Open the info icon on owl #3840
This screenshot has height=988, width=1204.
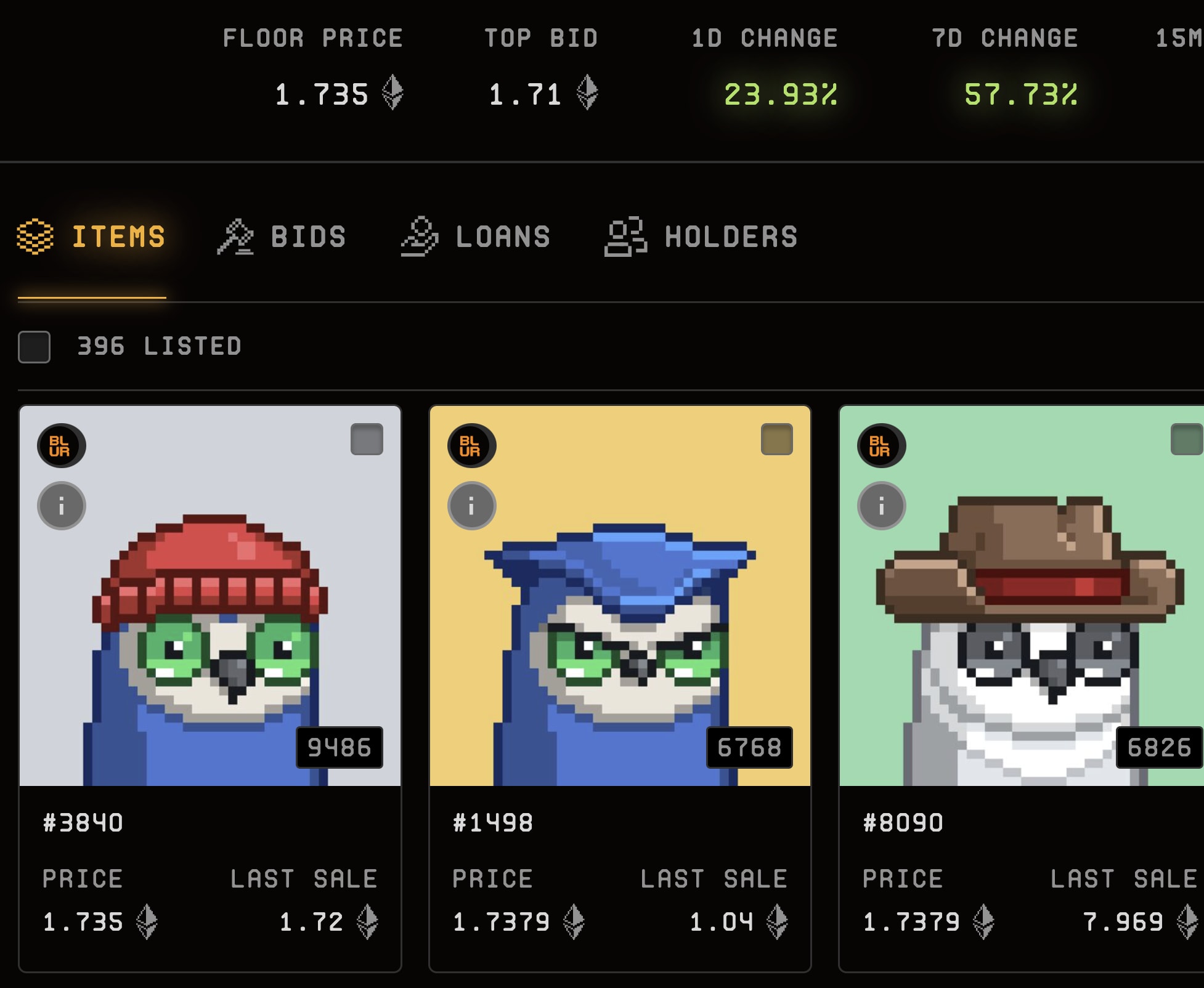click(61, 506)
